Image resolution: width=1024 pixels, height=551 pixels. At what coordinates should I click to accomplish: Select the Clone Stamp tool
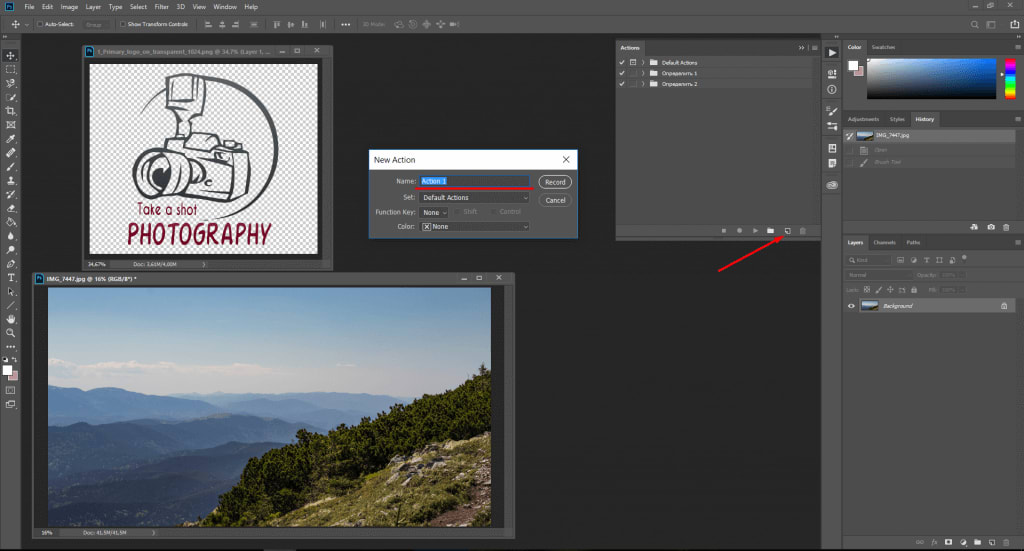[x=10, y=181]
